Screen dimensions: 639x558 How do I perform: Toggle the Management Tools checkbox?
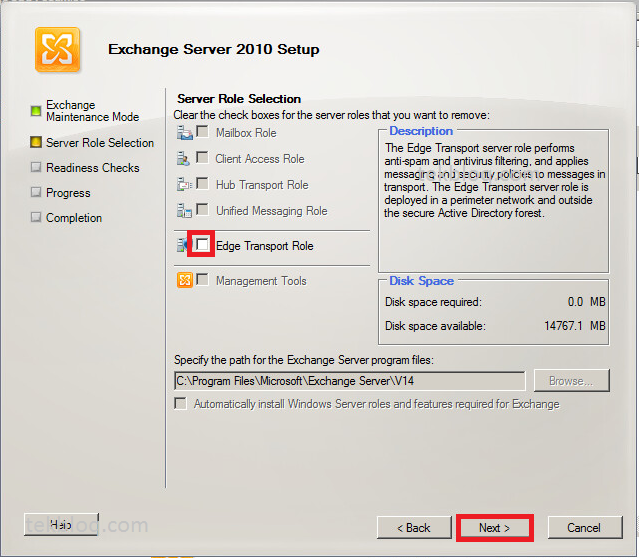[203, 280]
